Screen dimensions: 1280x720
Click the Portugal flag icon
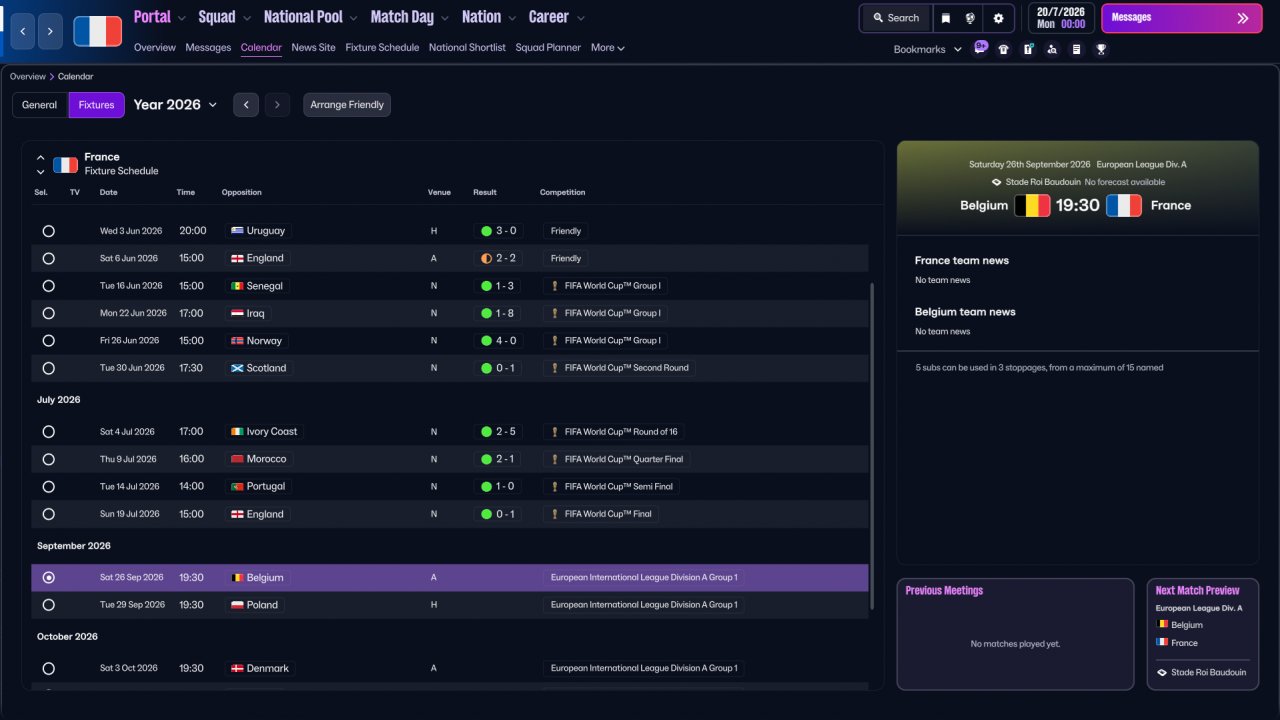(x=237, y=487)
